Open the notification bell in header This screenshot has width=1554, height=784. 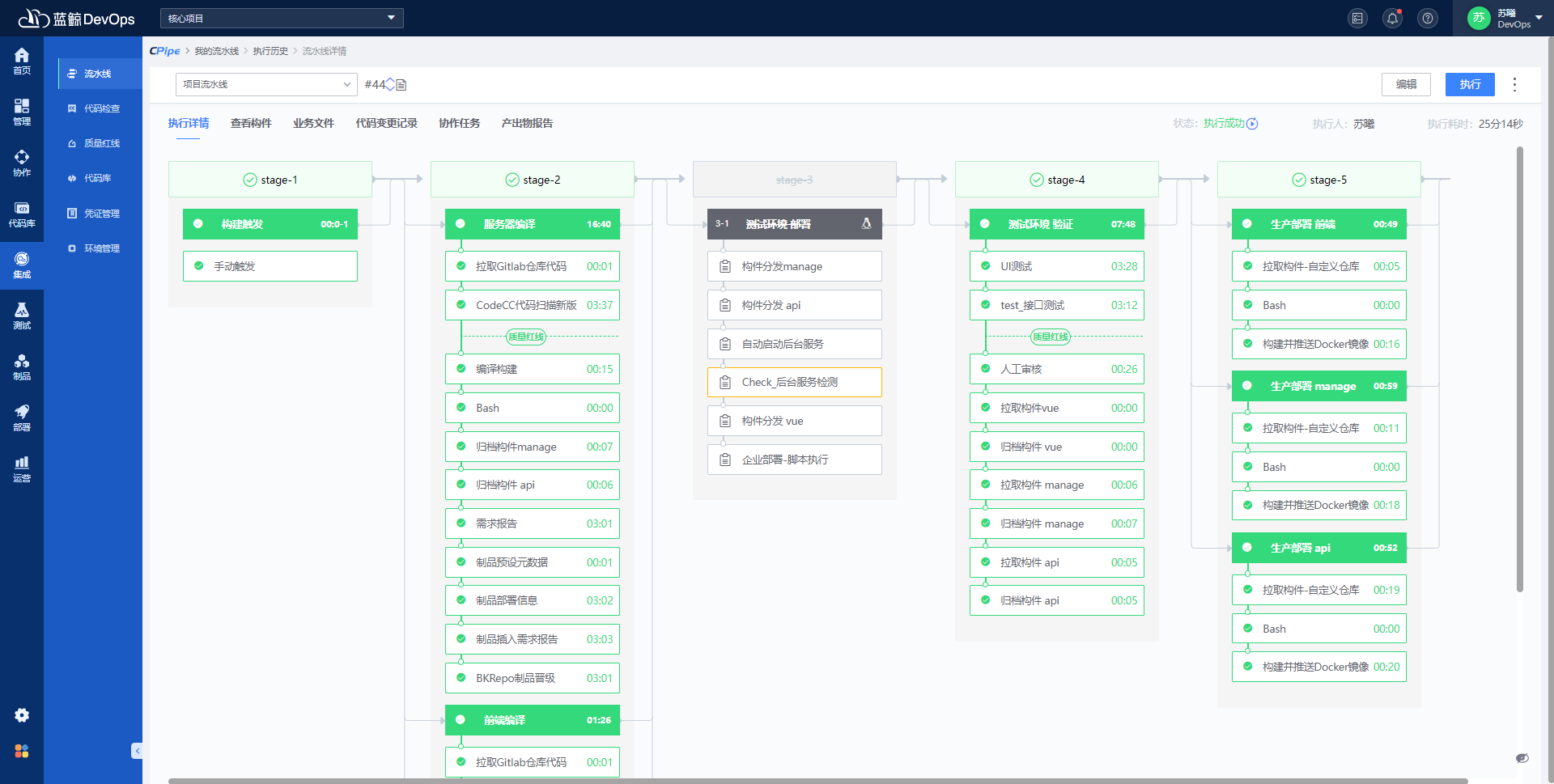pos(1392,19)
